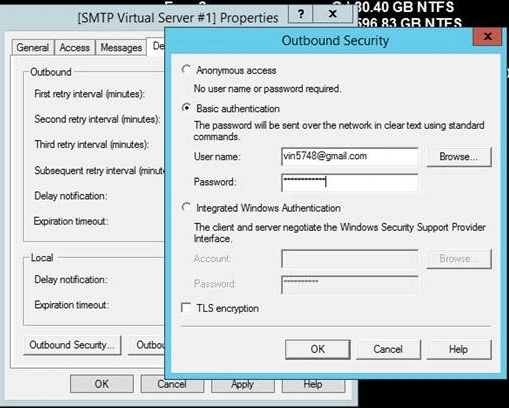Click 'Second retry interval (minutes):' label
The image size is (509, 408).
coord(97,119)
